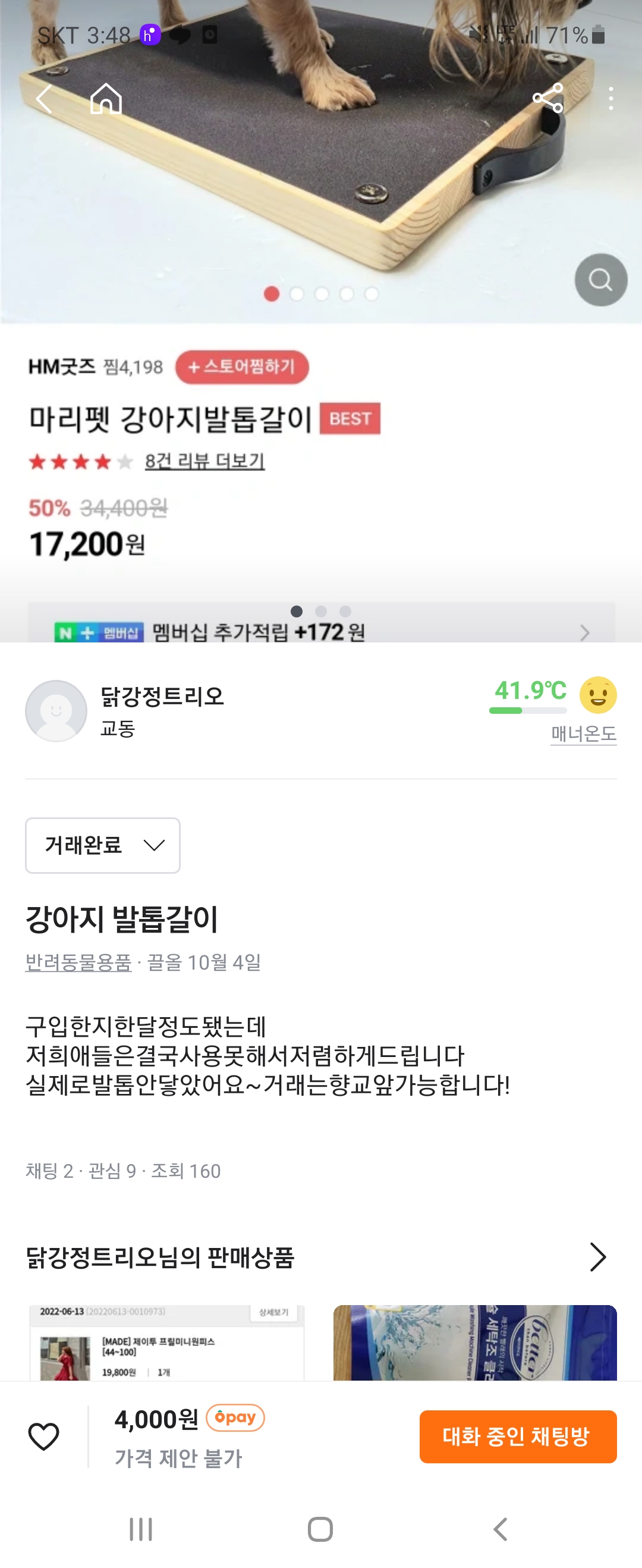Expand 멤버십 추가적립 banner chevron
The width and height of the screenshot is (642, 1568).
coord(584,633)
